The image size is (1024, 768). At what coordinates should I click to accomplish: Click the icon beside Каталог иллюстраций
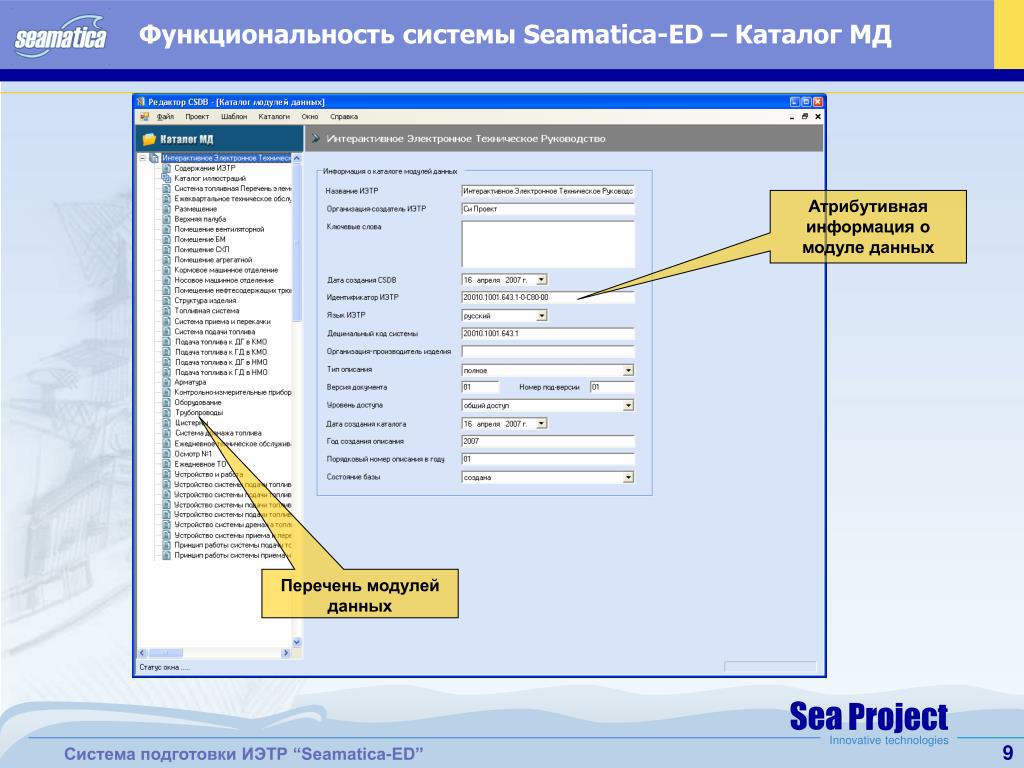click(167, 178)
